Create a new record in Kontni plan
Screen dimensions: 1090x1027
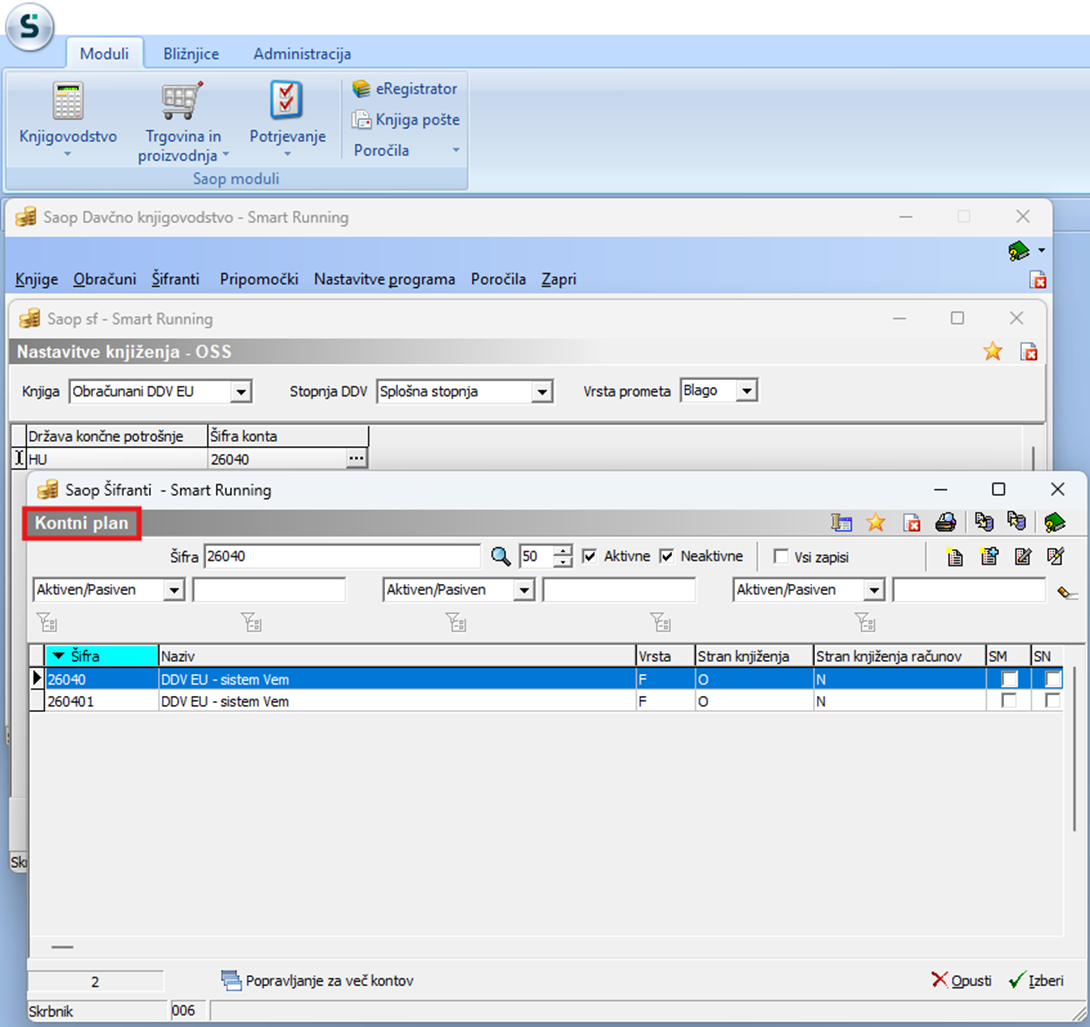(x=955, y=556)
